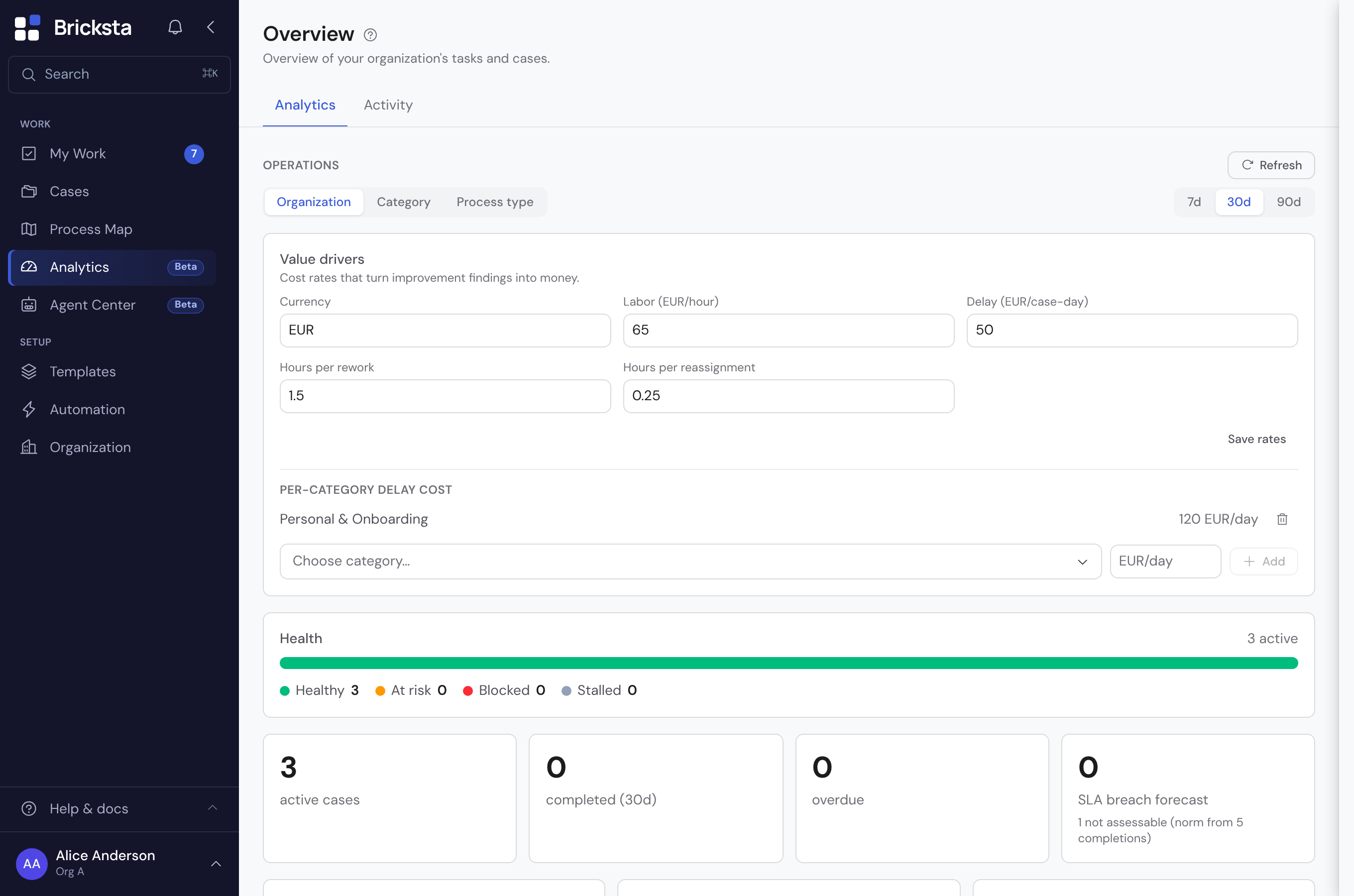Focus the Hours per reassignment field

789,396
